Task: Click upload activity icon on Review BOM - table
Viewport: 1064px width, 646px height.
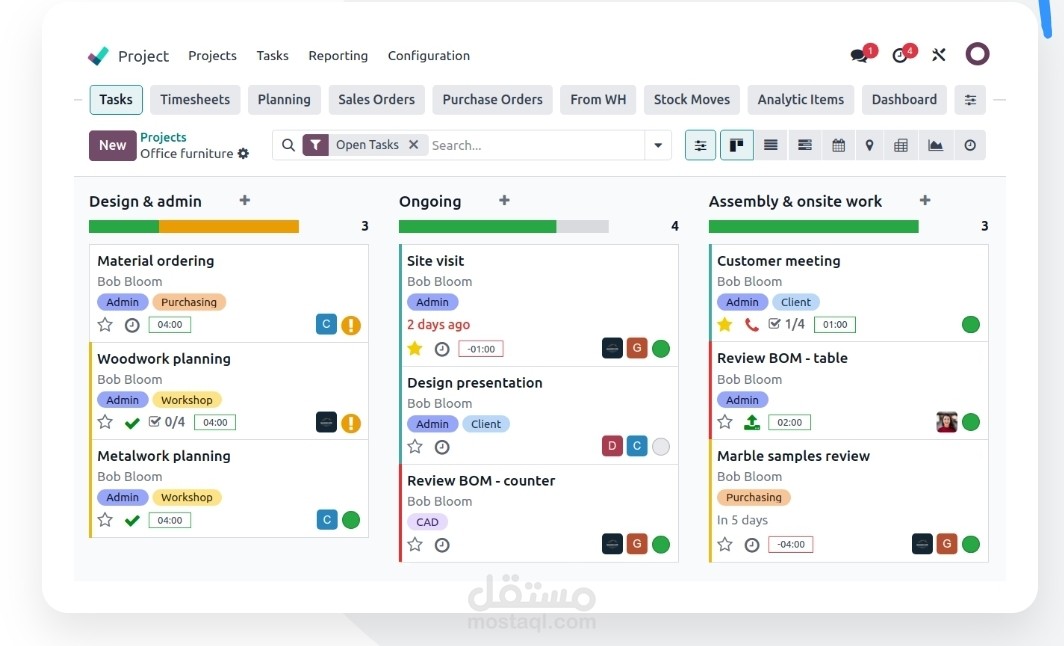Action: coord(752,422)
